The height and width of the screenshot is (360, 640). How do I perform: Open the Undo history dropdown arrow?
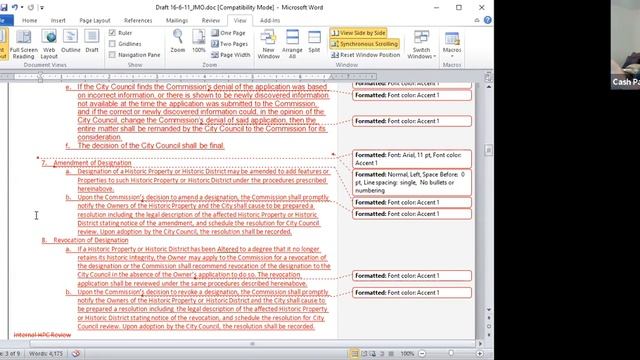22,7
